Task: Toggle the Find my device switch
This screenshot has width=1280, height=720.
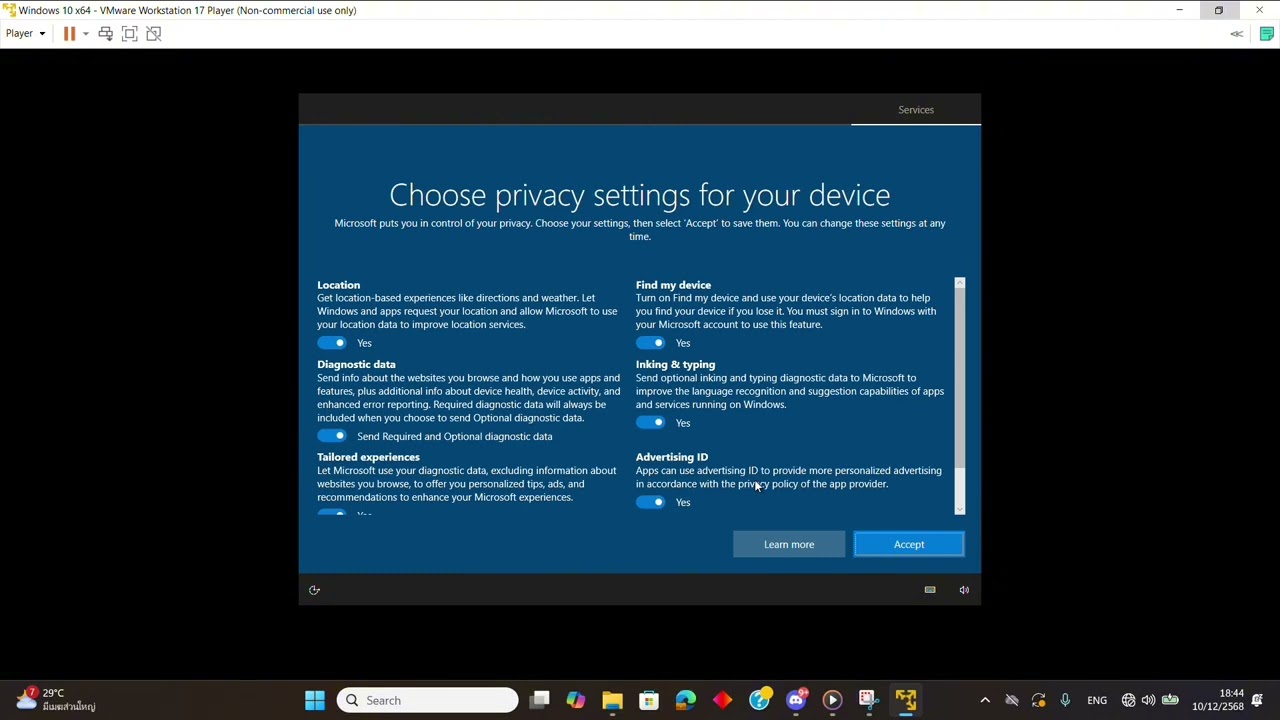Action: (x=650, y=343)
